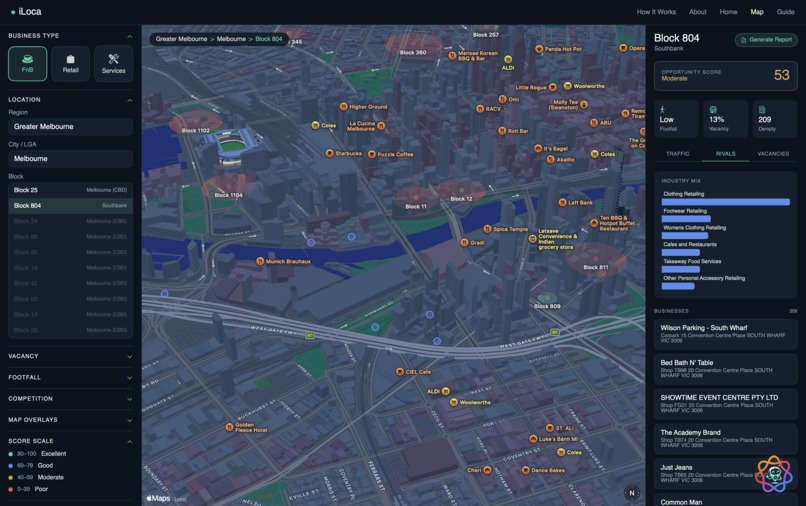This screenshot has height=506, width=806.
Task: Click the Block 811 zone on map
Action: [x=596, y=260]
